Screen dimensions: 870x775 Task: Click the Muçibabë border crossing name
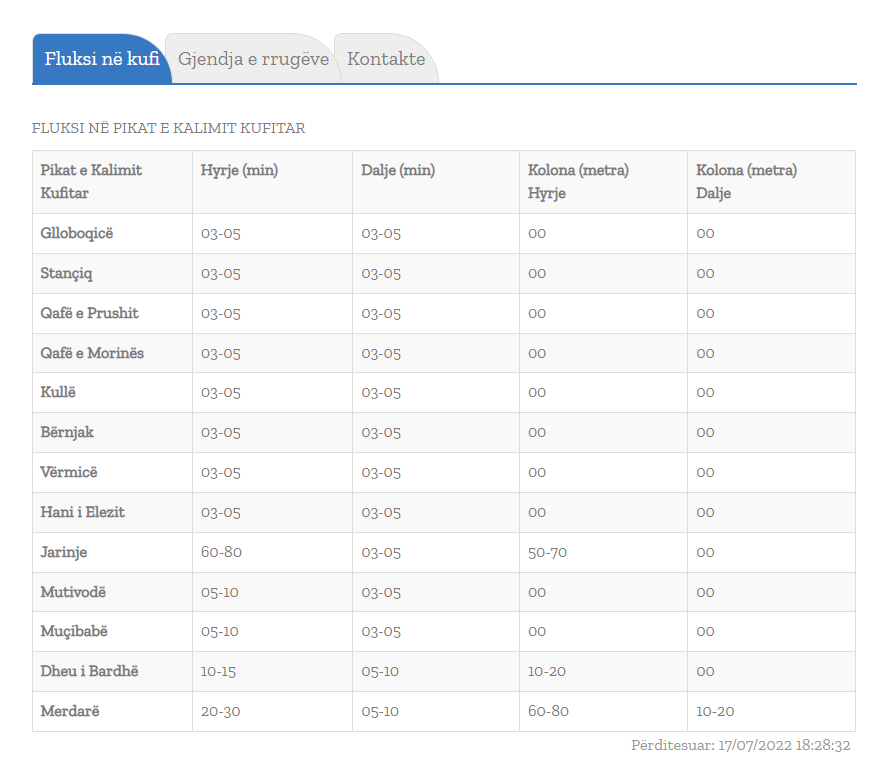point(74,631)
